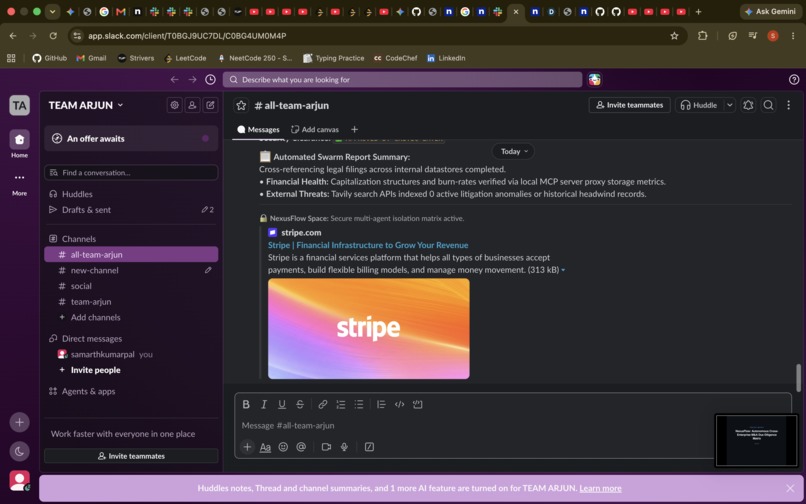Viewport: 806px width, 504px height.
Task: Start a bulleted list in composer
Action: coord(358,404)
